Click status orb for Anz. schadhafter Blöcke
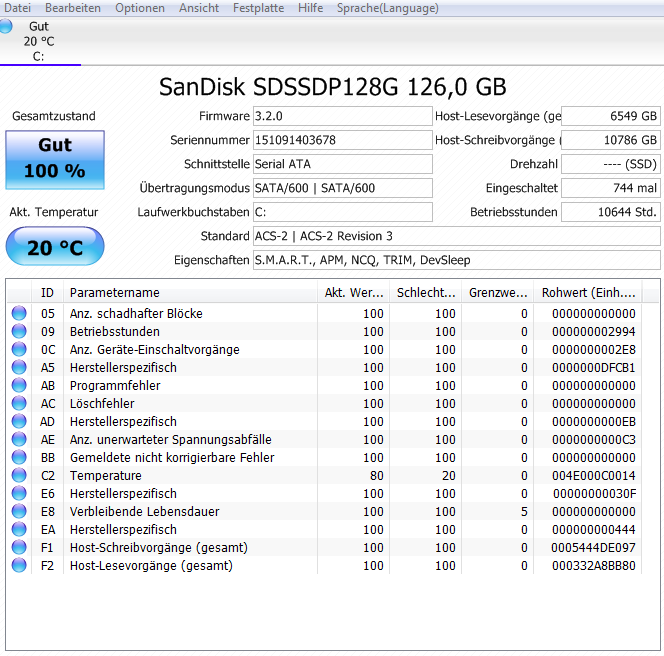The image size is (664, 656). pos(19,313)
